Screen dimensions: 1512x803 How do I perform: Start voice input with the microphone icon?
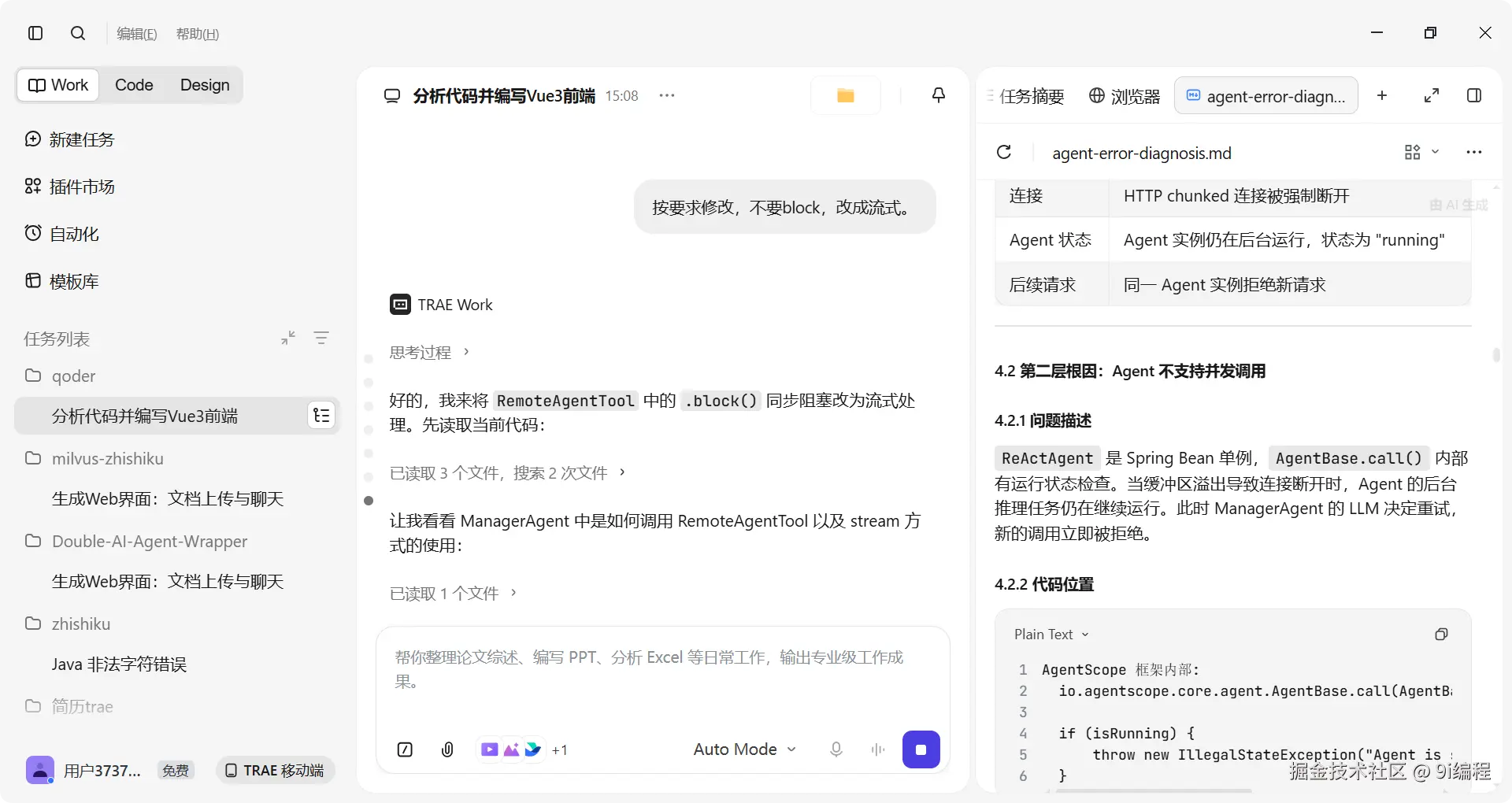836,749
